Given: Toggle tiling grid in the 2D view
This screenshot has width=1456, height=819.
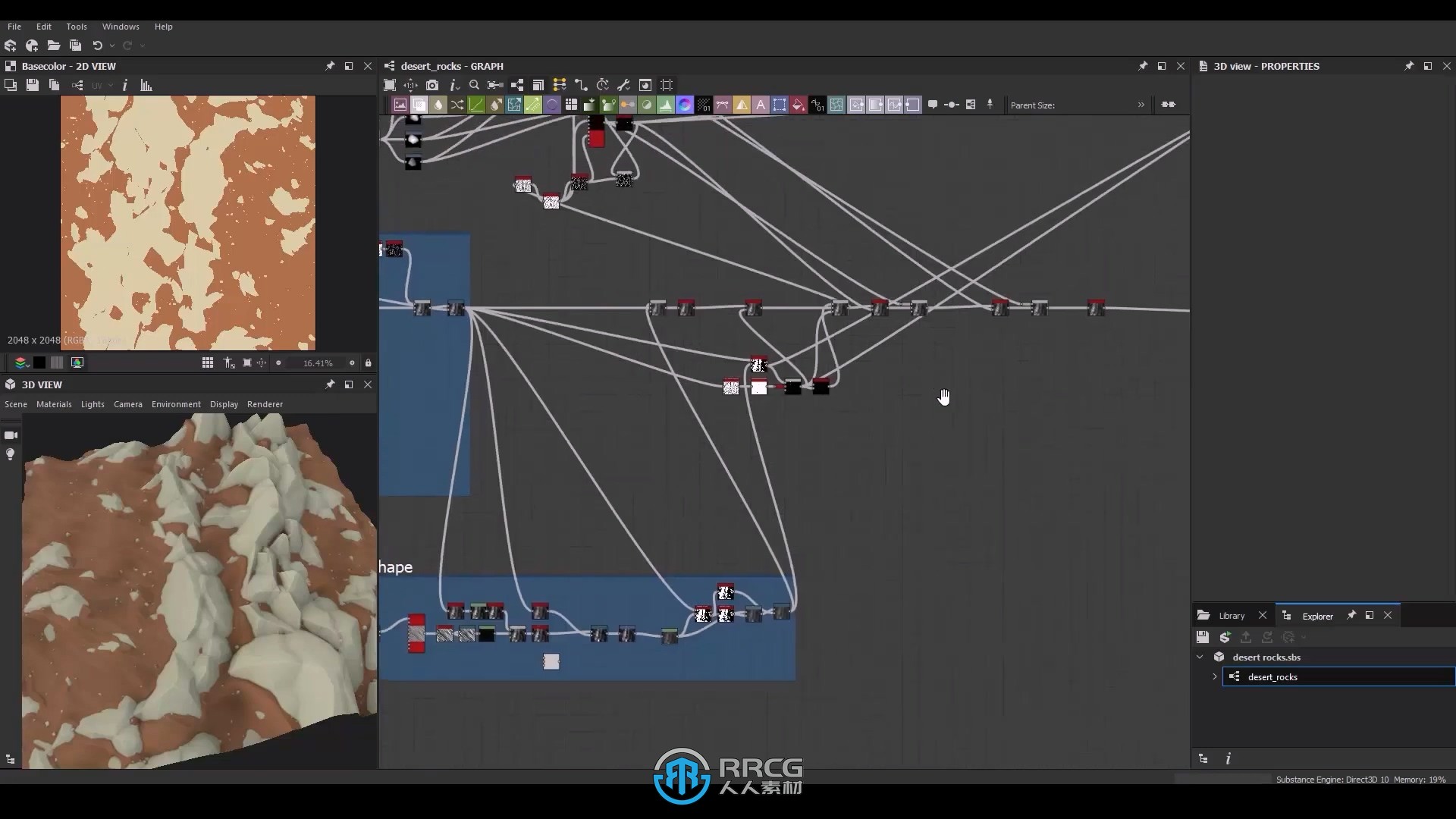Looking at the screenshot, I should (208, 362).
